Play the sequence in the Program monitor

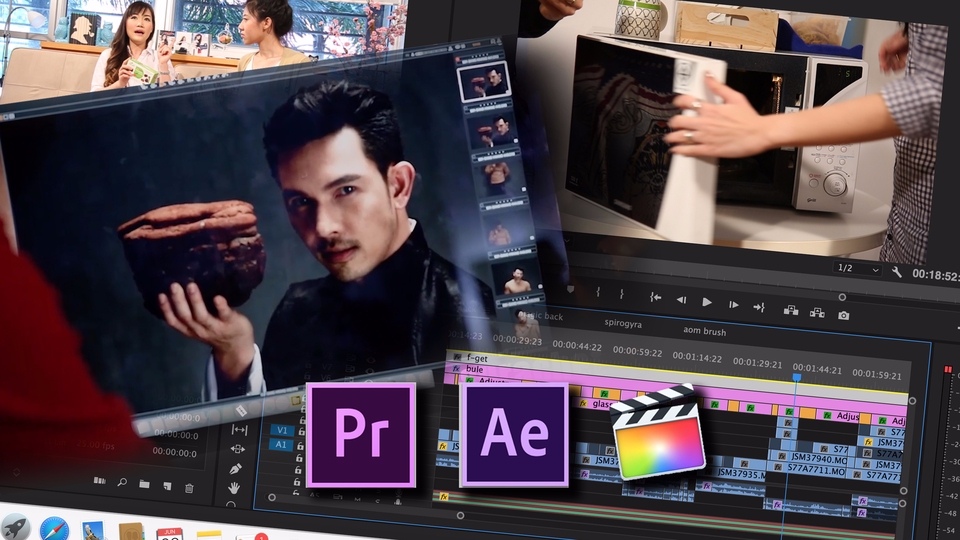tap(707, 302)
